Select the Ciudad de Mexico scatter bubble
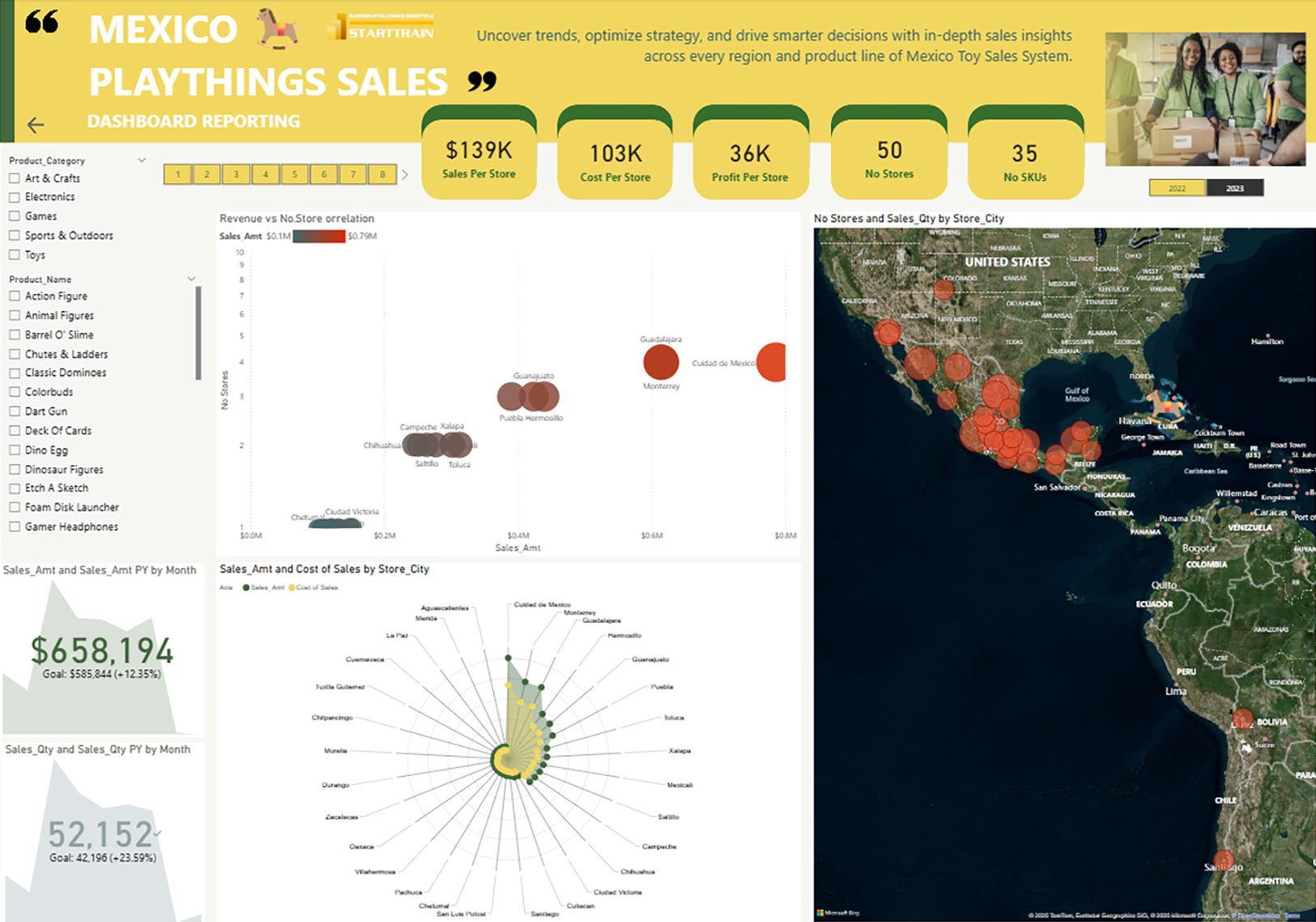The width and height of the screenshot is (1316, 922). (x=772, y=362)
